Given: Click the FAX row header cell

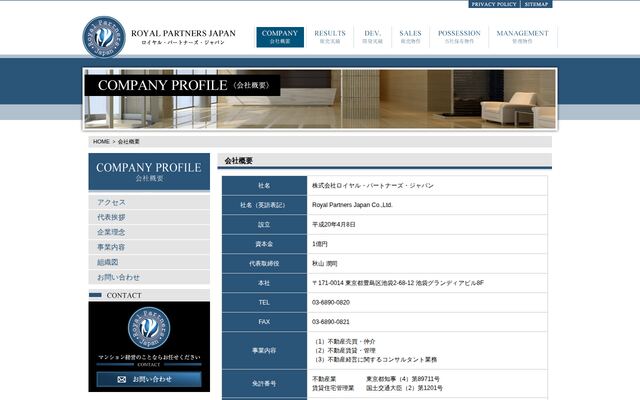Looking at the screenshot, I should coord(264,322).
